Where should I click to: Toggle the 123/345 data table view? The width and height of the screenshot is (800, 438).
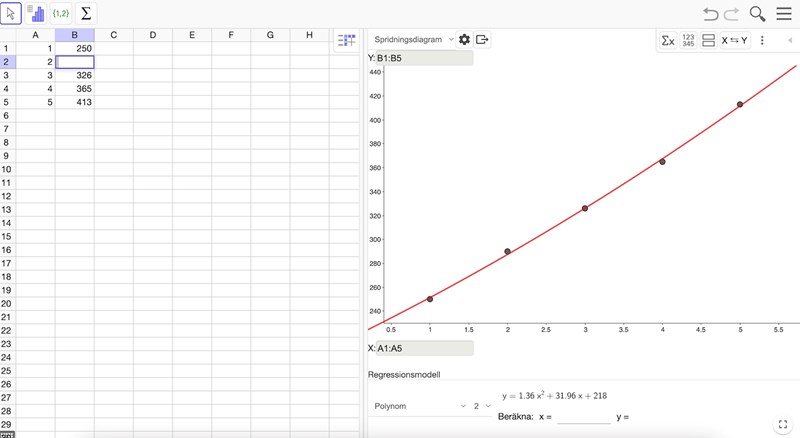pos(687,41)
